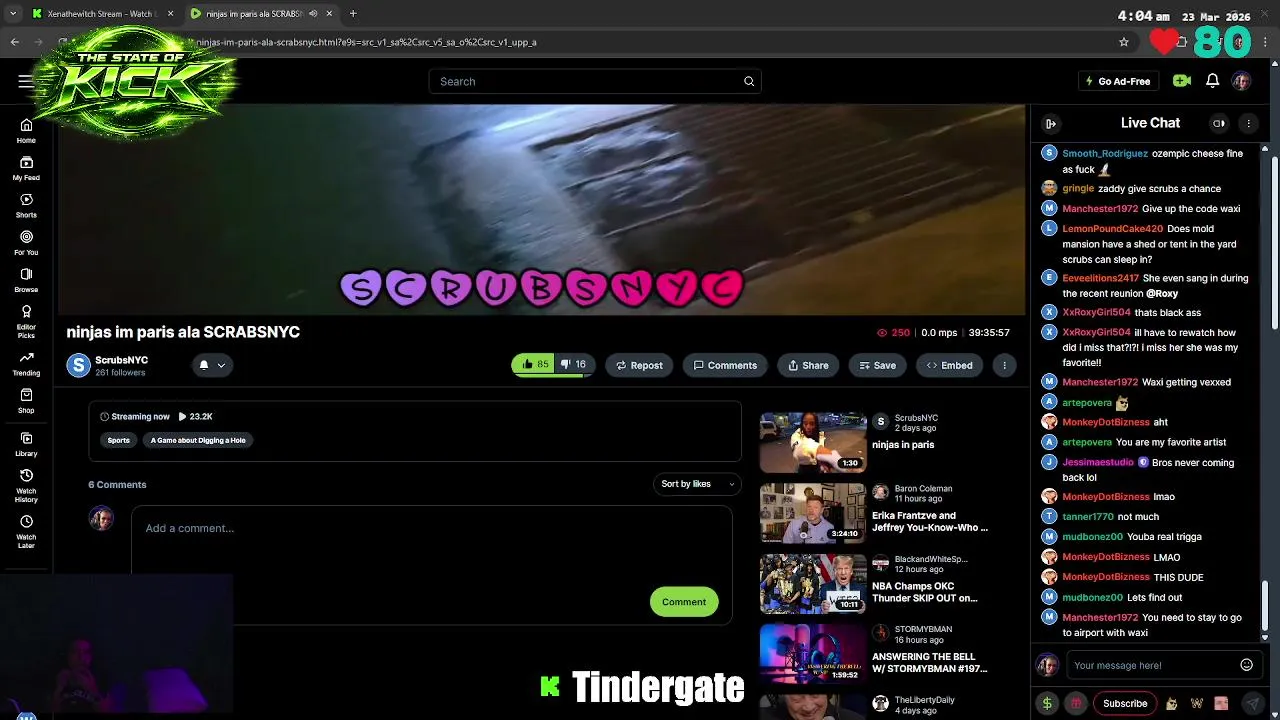The width and height of the screenshot is (1280, 720).
Task: Mute the ninjas im paris browser tab
Action: click(x=313, y=14)
